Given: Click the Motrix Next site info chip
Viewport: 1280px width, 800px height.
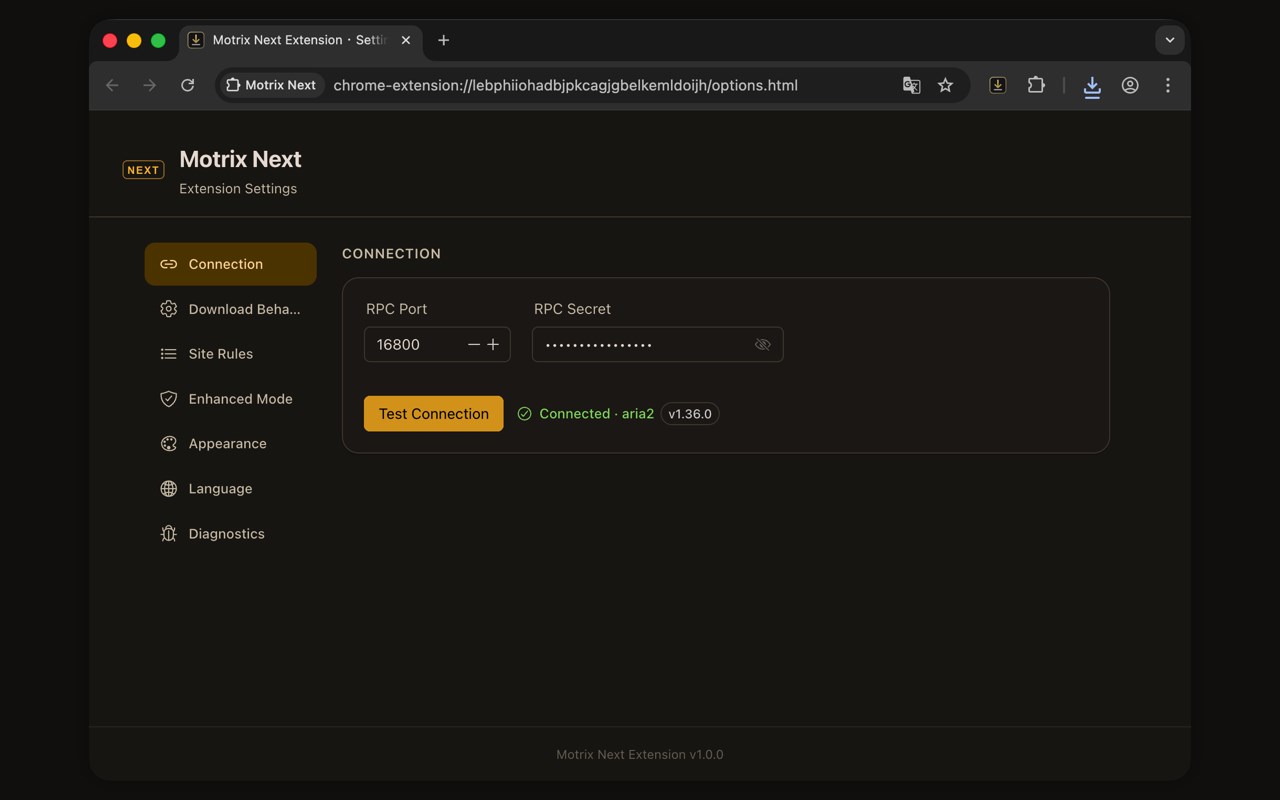Looking at the screenshot, I should click(x=270, y=85).
